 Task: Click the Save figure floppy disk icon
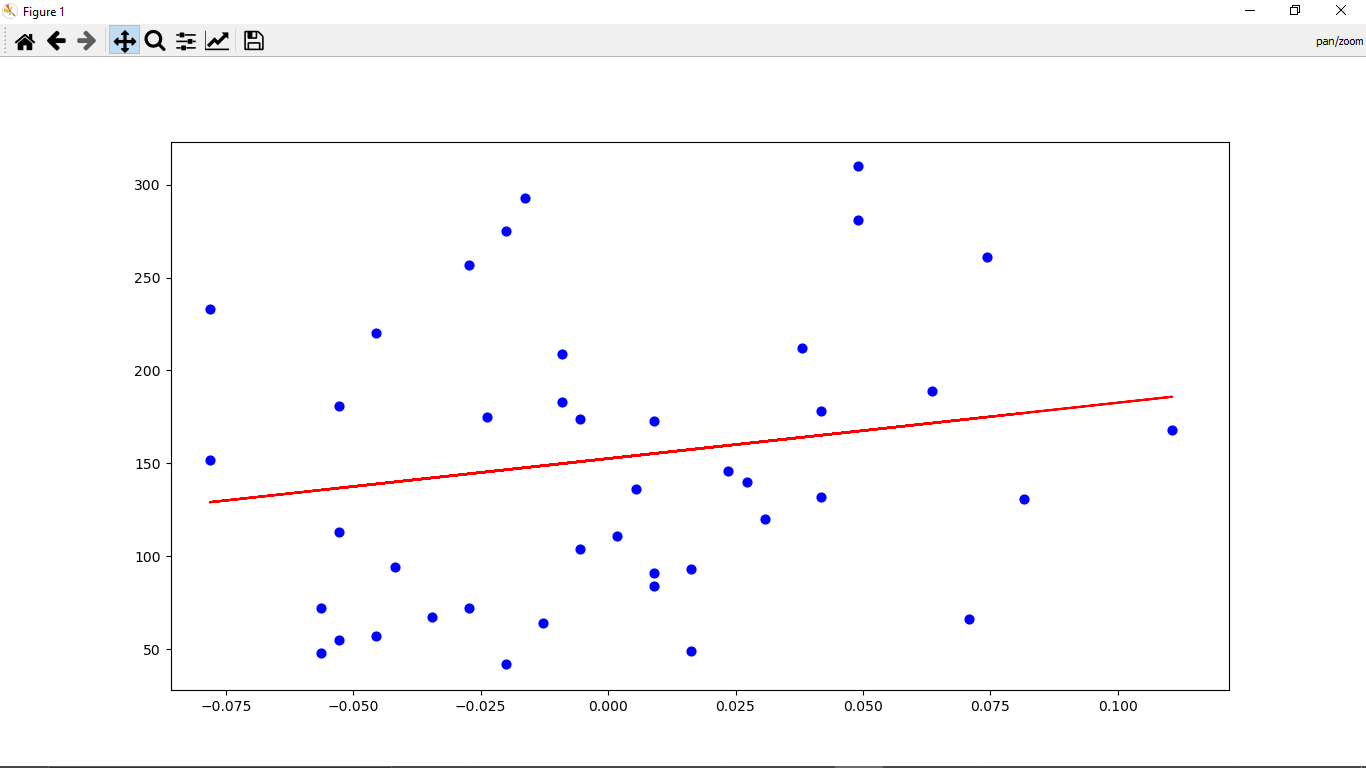253,41
